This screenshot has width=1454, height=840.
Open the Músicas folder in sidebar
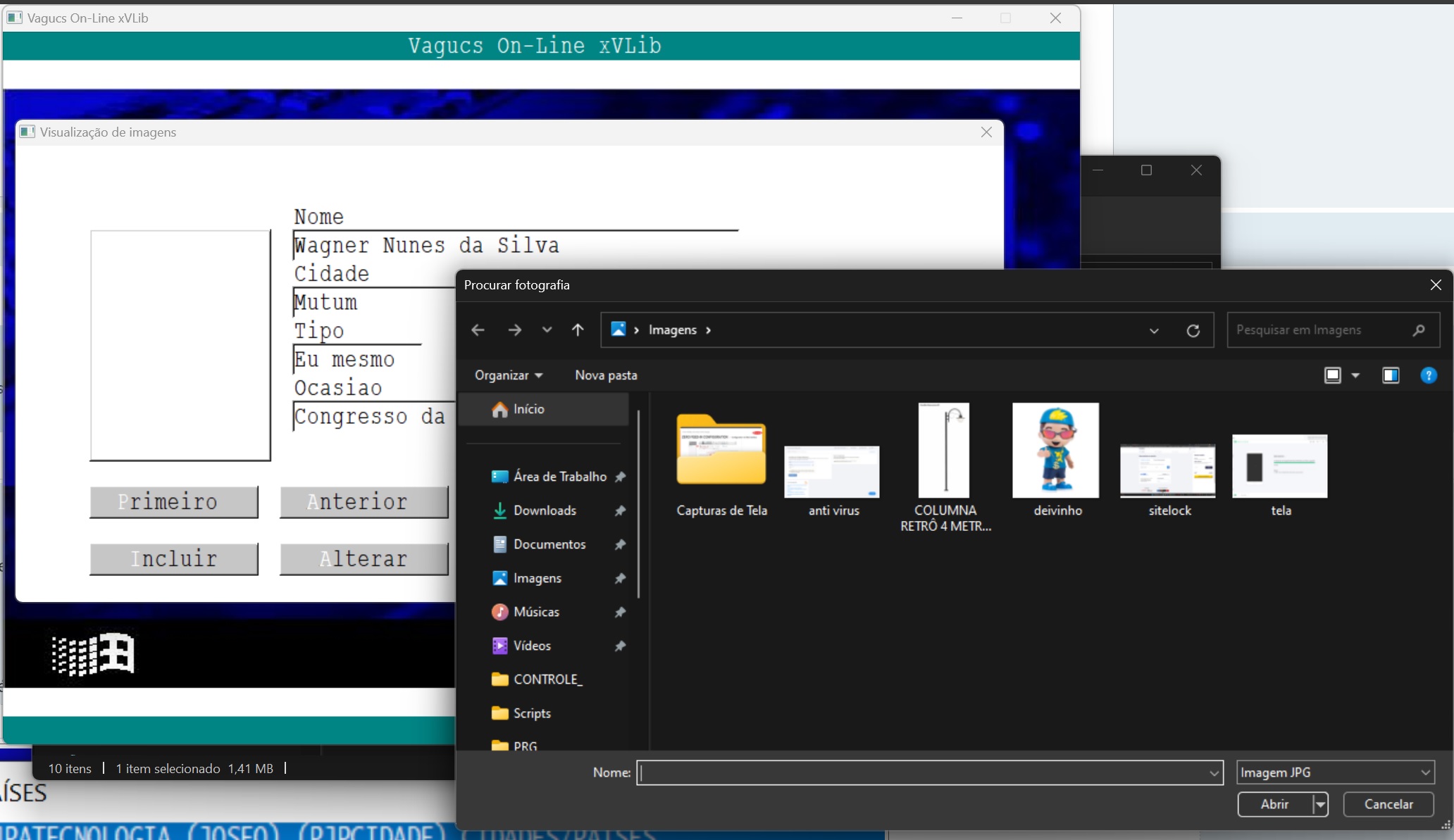535,612
